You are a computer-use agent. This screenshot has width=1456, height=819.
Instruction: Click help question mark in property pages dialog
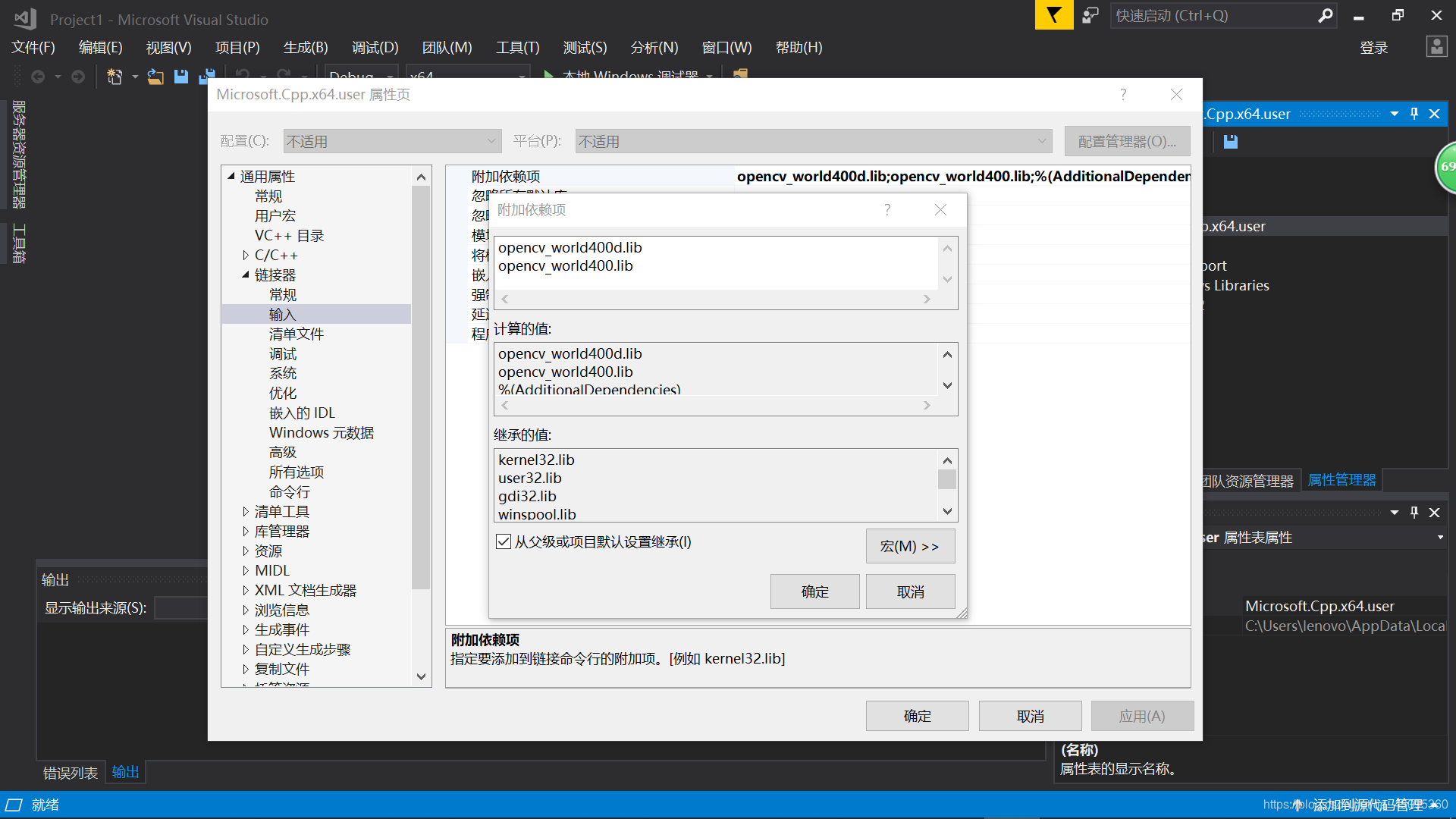1123,94
